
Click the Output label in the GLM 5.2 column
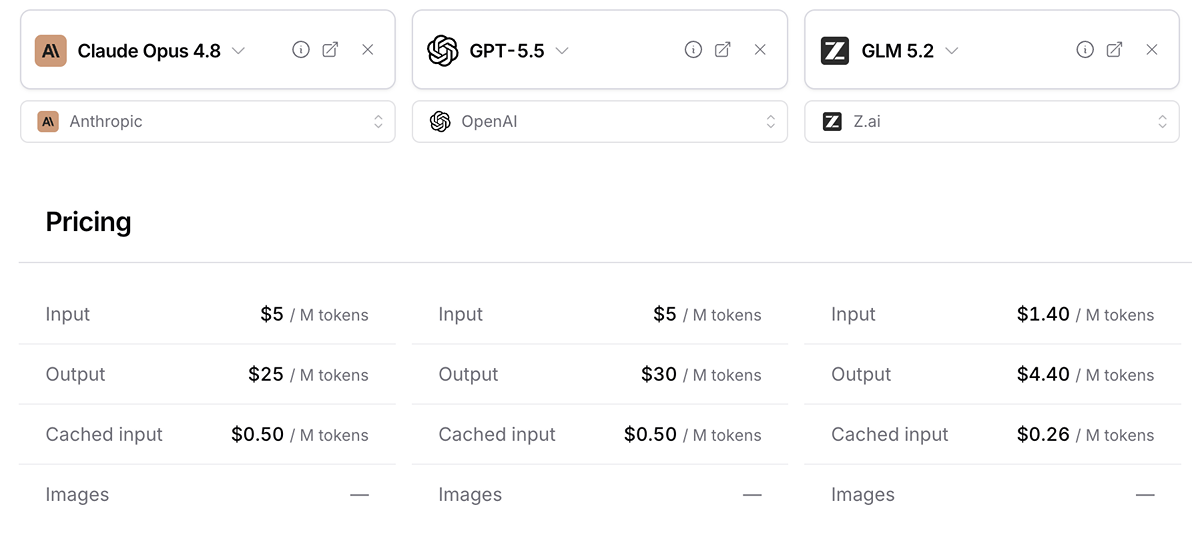click(x=861, y=375)
